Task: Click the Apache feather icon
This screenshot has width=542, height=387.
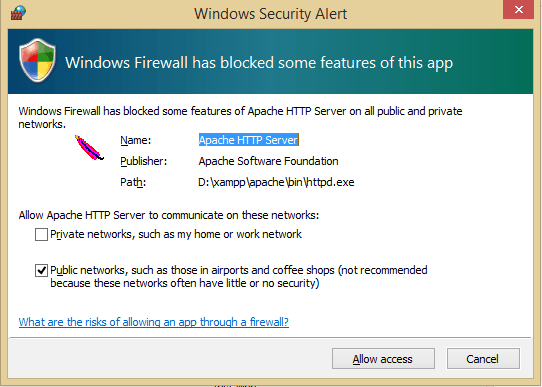Action: click(89, 148)
